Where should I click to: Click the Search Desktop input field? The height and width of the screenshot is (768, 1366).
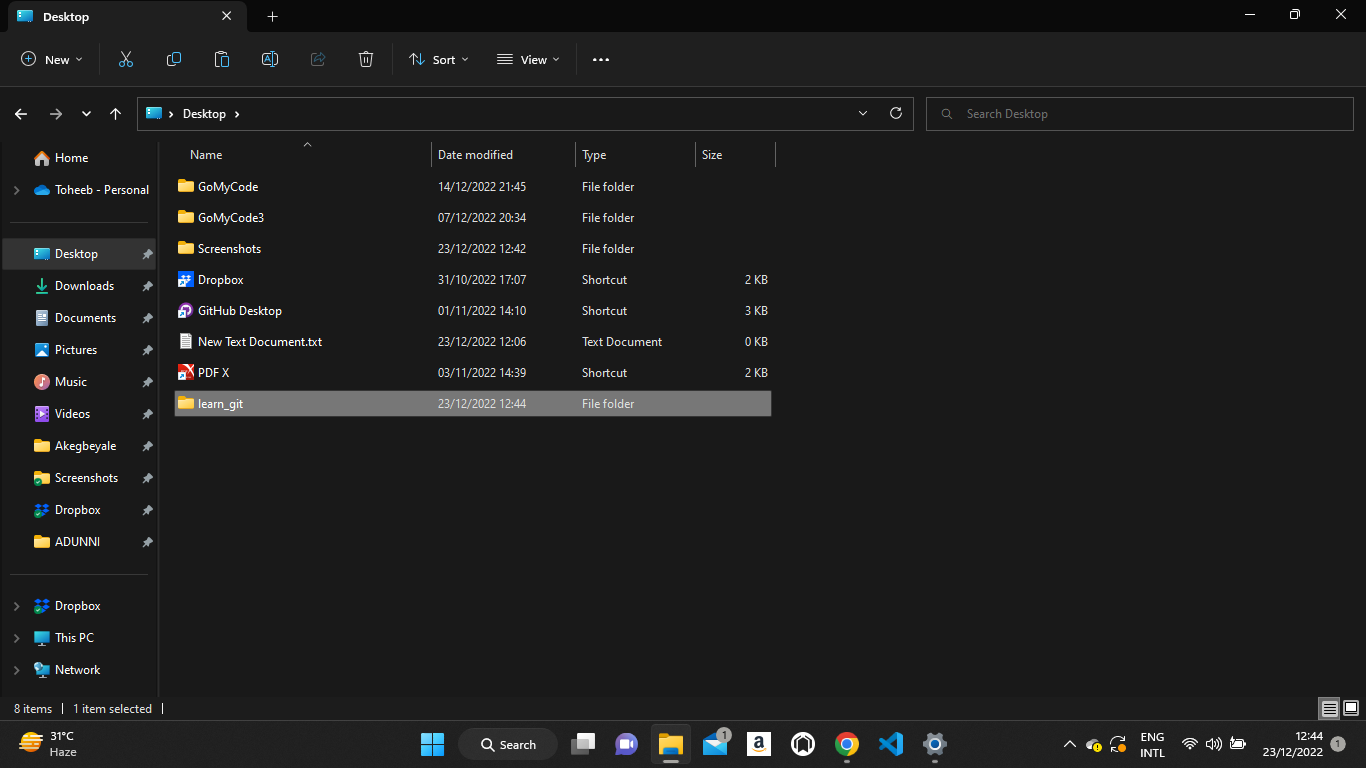click(x=1141, y=114)
